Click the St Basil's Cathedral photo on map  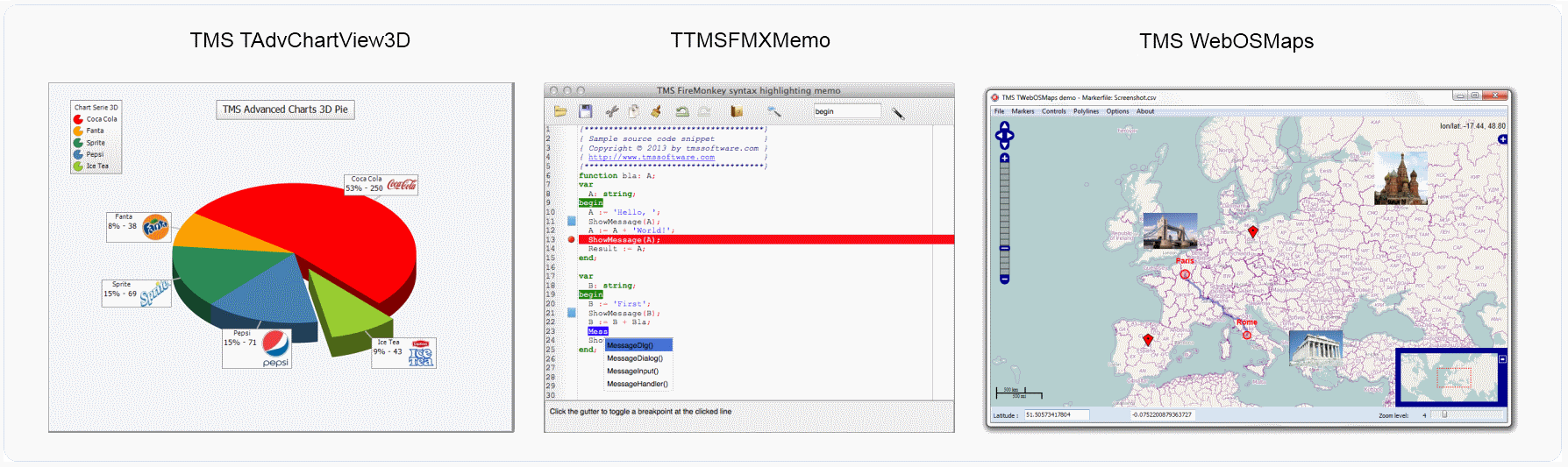[x=1401, y=178]
